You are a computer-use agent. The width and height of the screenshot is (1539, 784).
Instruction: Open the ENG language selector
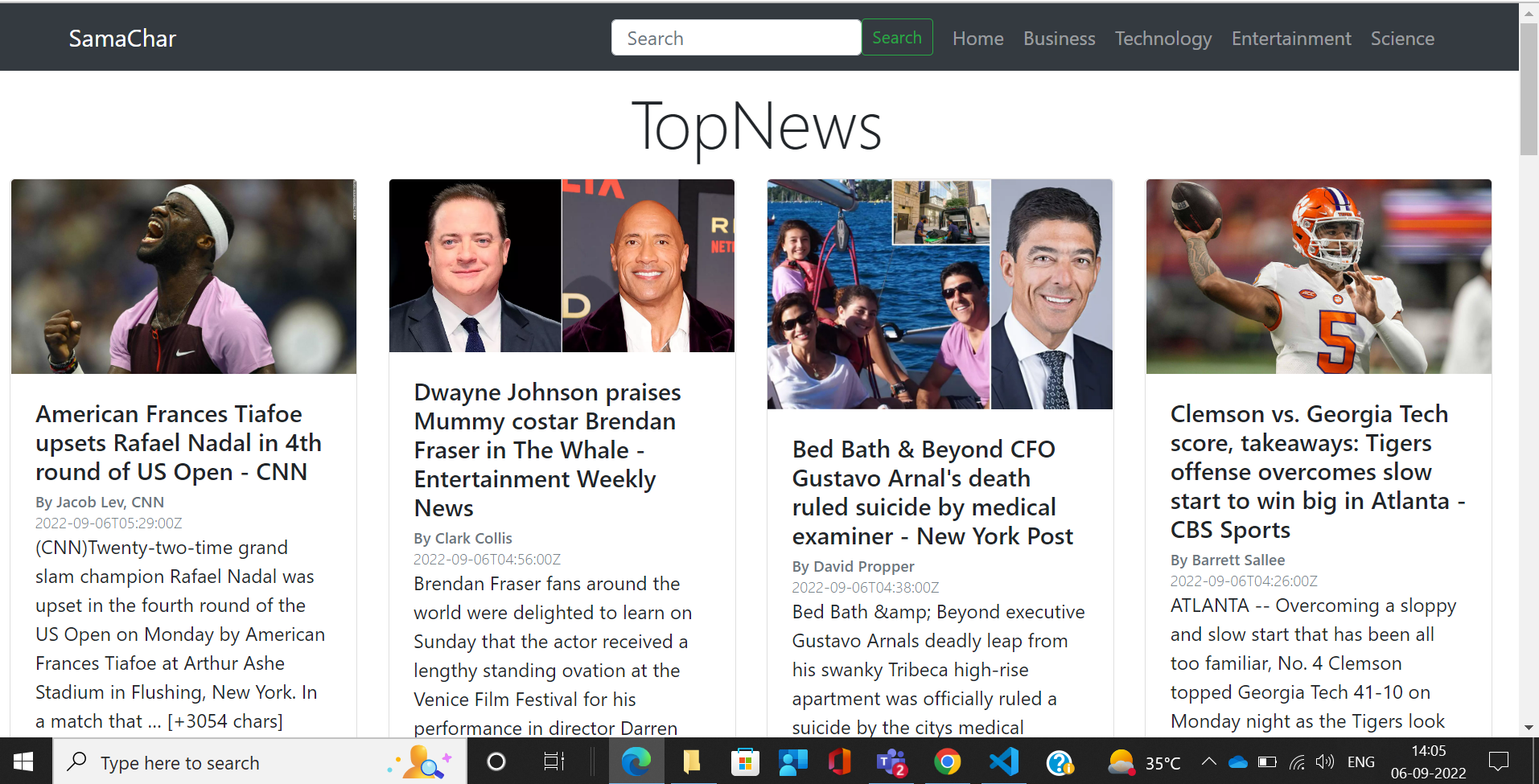1361,761
